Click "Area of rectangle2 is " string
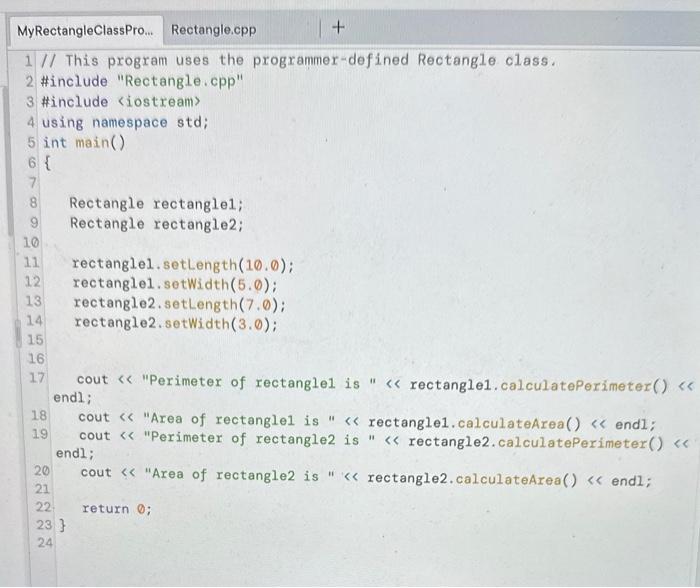The width and height of the screenshot is (700, 588). click(x=240, y=475)
